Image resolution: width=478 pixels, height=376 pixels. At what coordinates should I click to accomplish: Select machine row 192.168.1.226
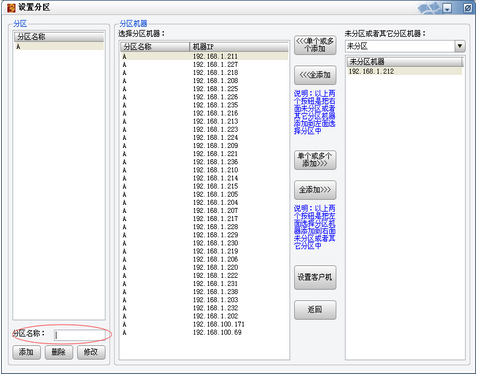[x=204, y=97]
